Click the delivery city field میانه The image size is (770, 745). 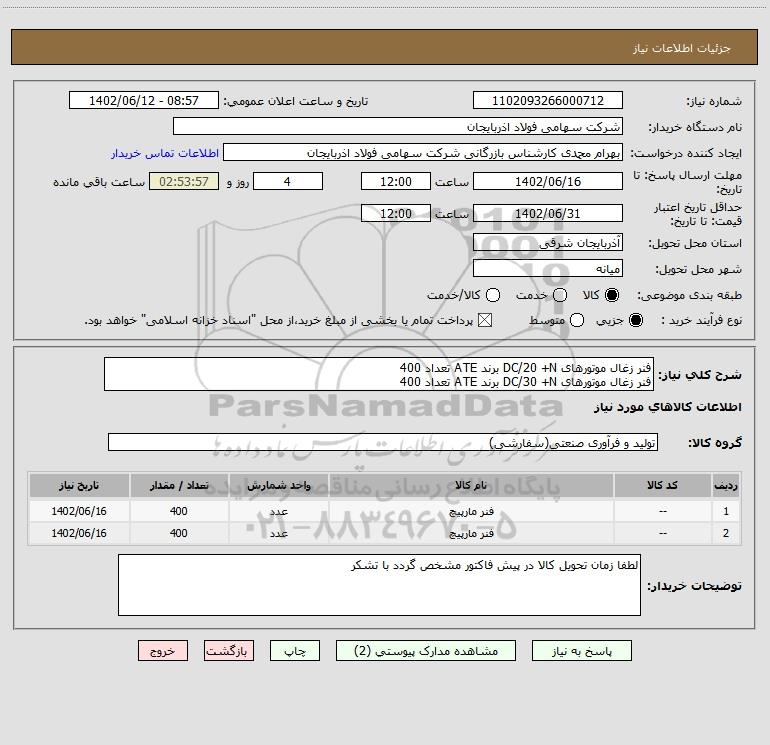[x=548, y=269]
